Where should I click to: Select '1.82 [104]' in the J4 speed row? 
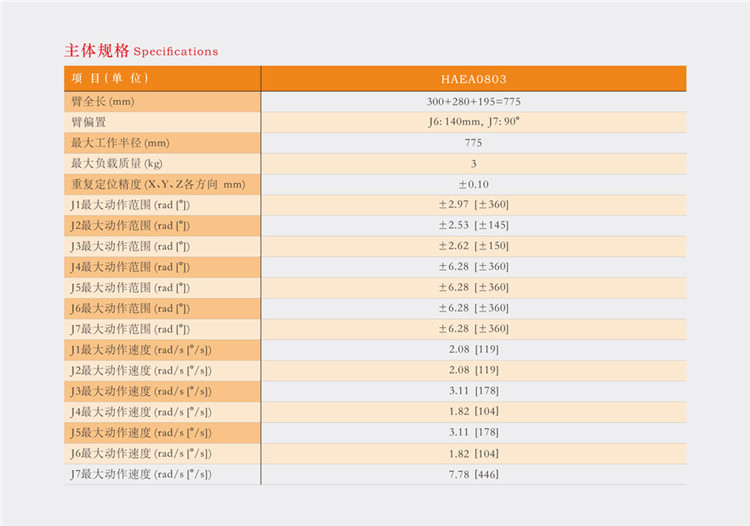474,412
